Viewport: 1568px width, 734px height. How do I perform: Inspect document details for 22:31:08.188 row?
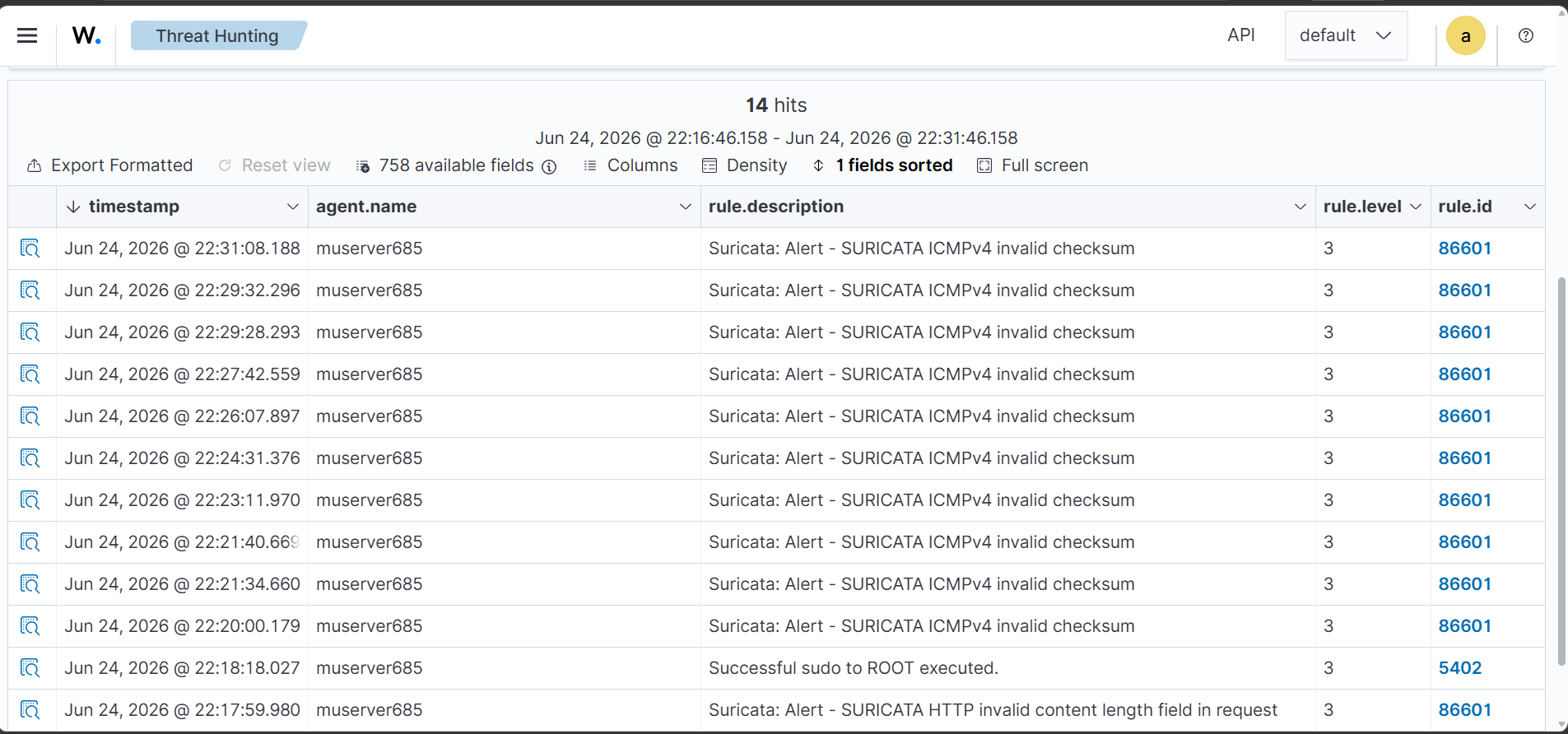point(30,249)
